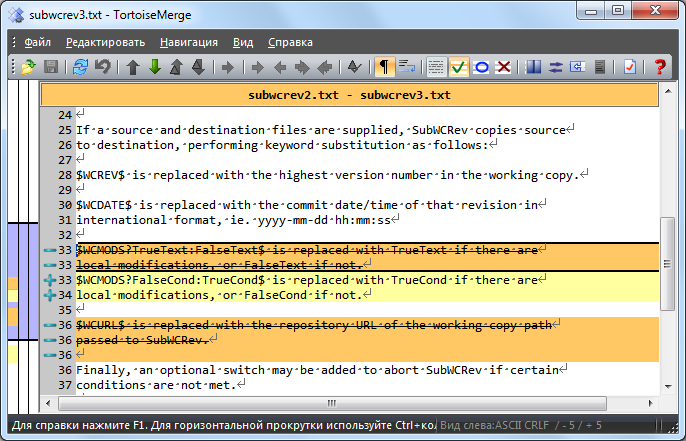The image size is (686, 441).
Task: Click the Undo toolbar icon
Action: (x=103, y=67)
